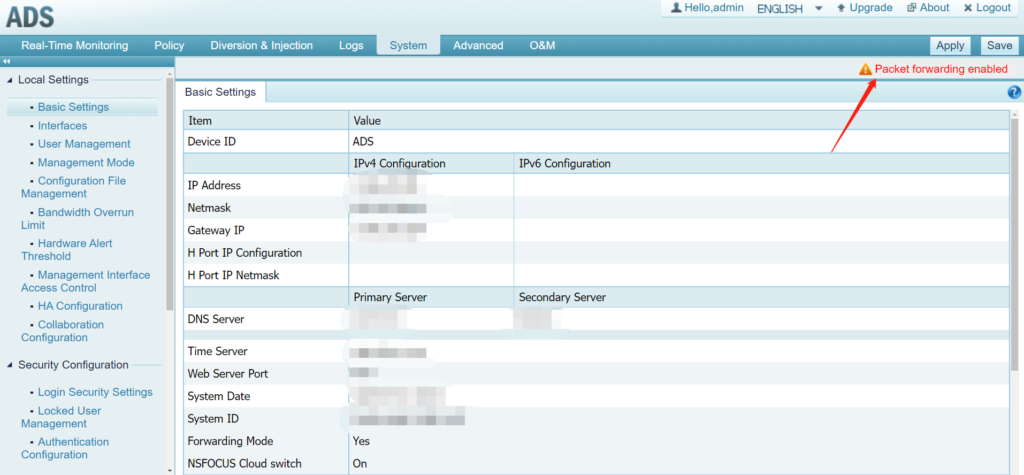Click the Item column header
Viewport: 1024px width, 475px height.
[x=200, y=121]
